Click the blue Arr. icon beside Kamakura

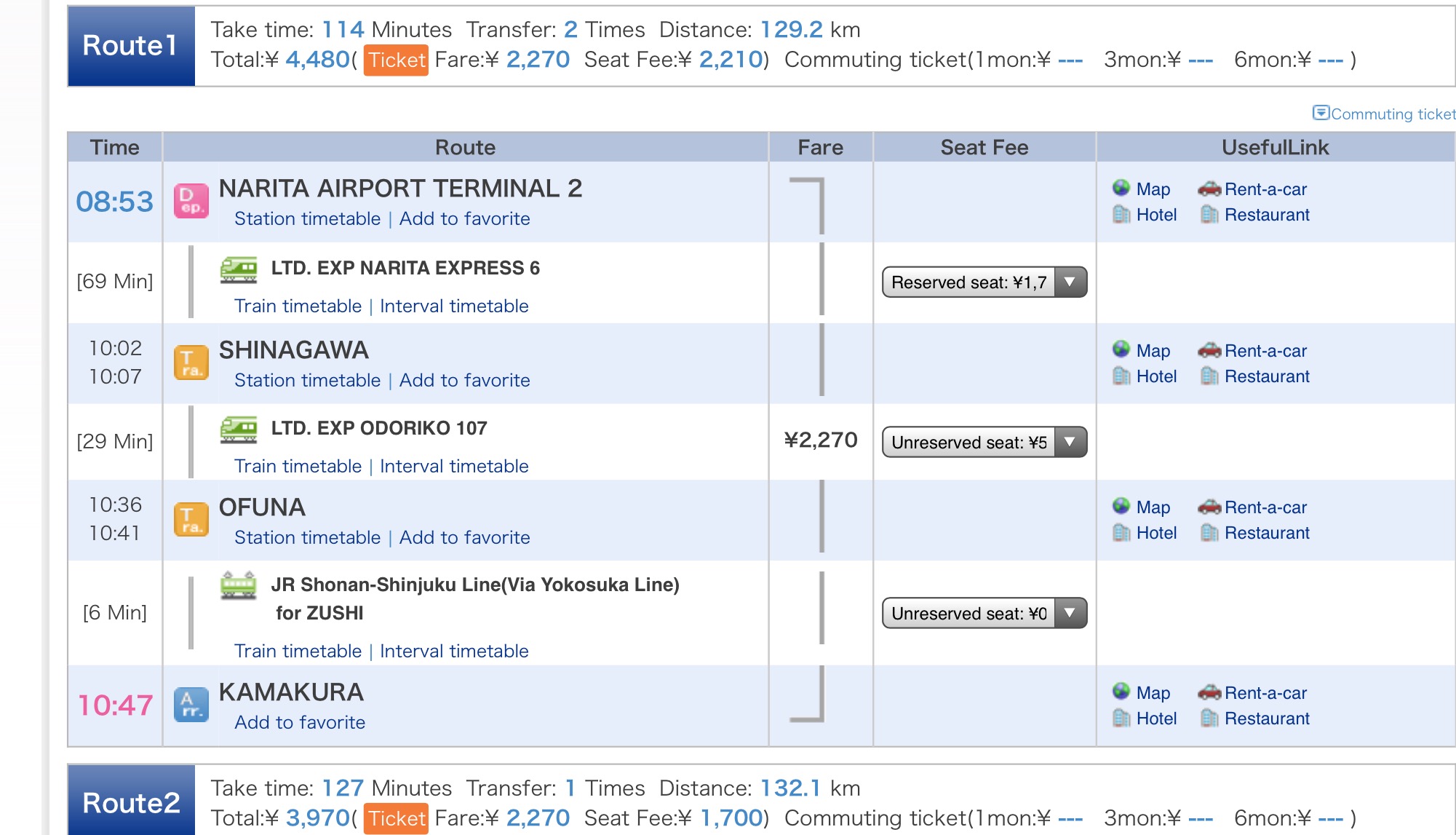[191, 705]
